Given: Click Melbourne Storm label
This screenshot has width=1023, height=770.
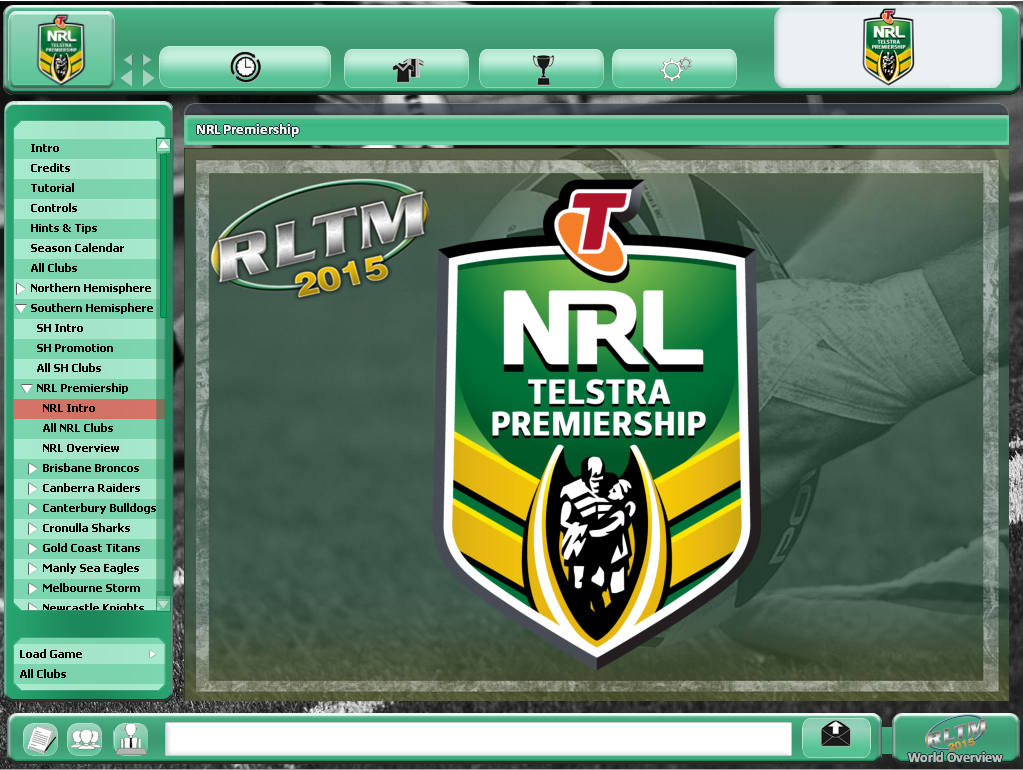Looking at the screenshot, I should pos(91,588).
